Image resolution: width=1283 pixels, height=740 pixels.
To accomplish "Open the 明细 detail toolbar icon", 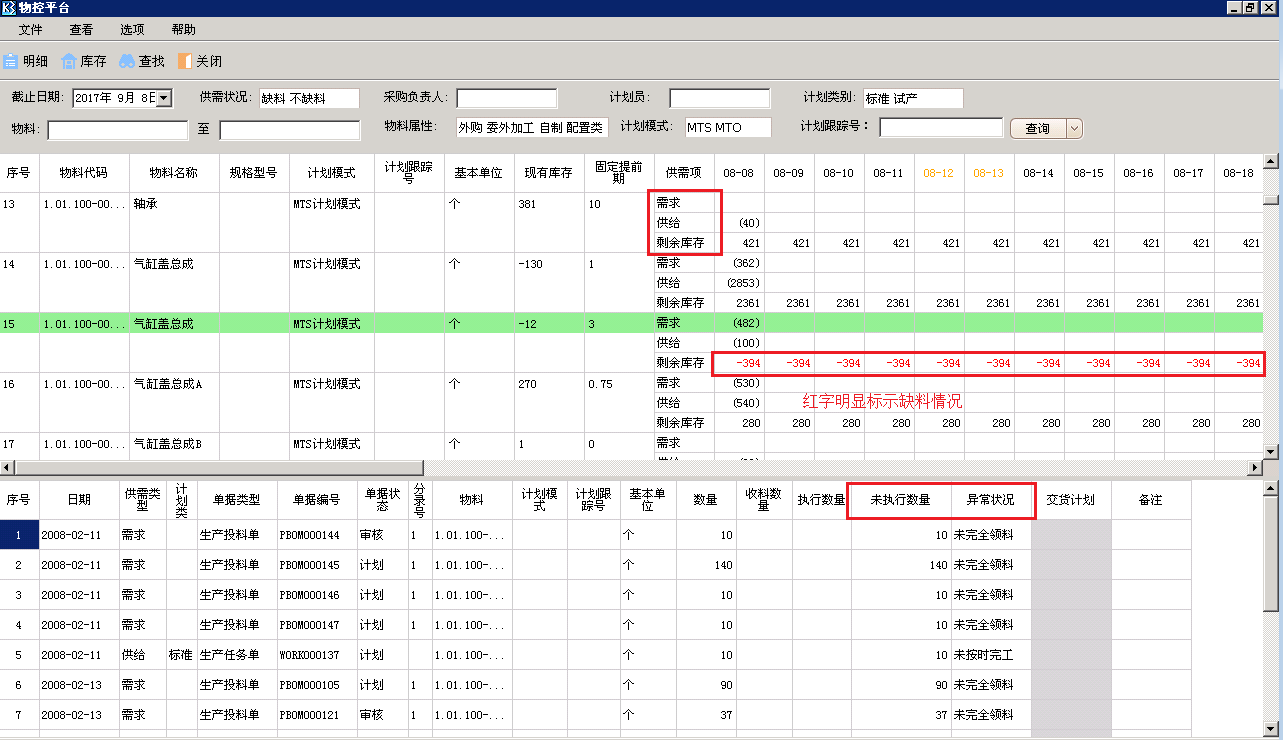I will pyautogui.click(x=26, y=61).
